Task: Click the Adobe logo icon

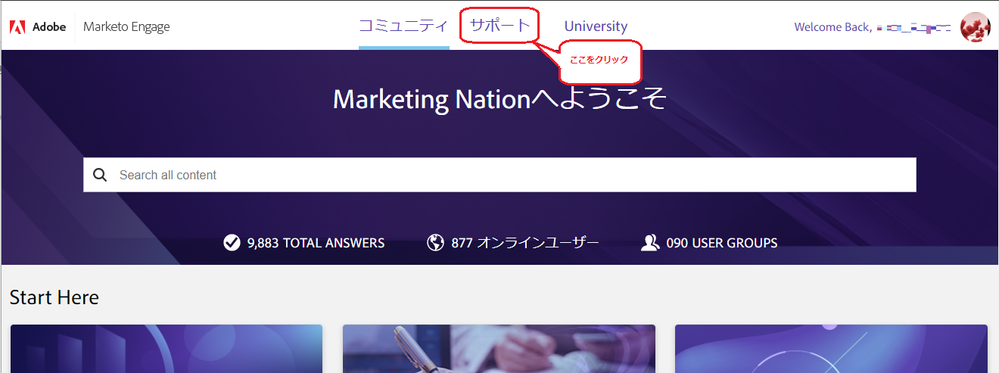Action: pyautogui.click(x=18, y=27)
